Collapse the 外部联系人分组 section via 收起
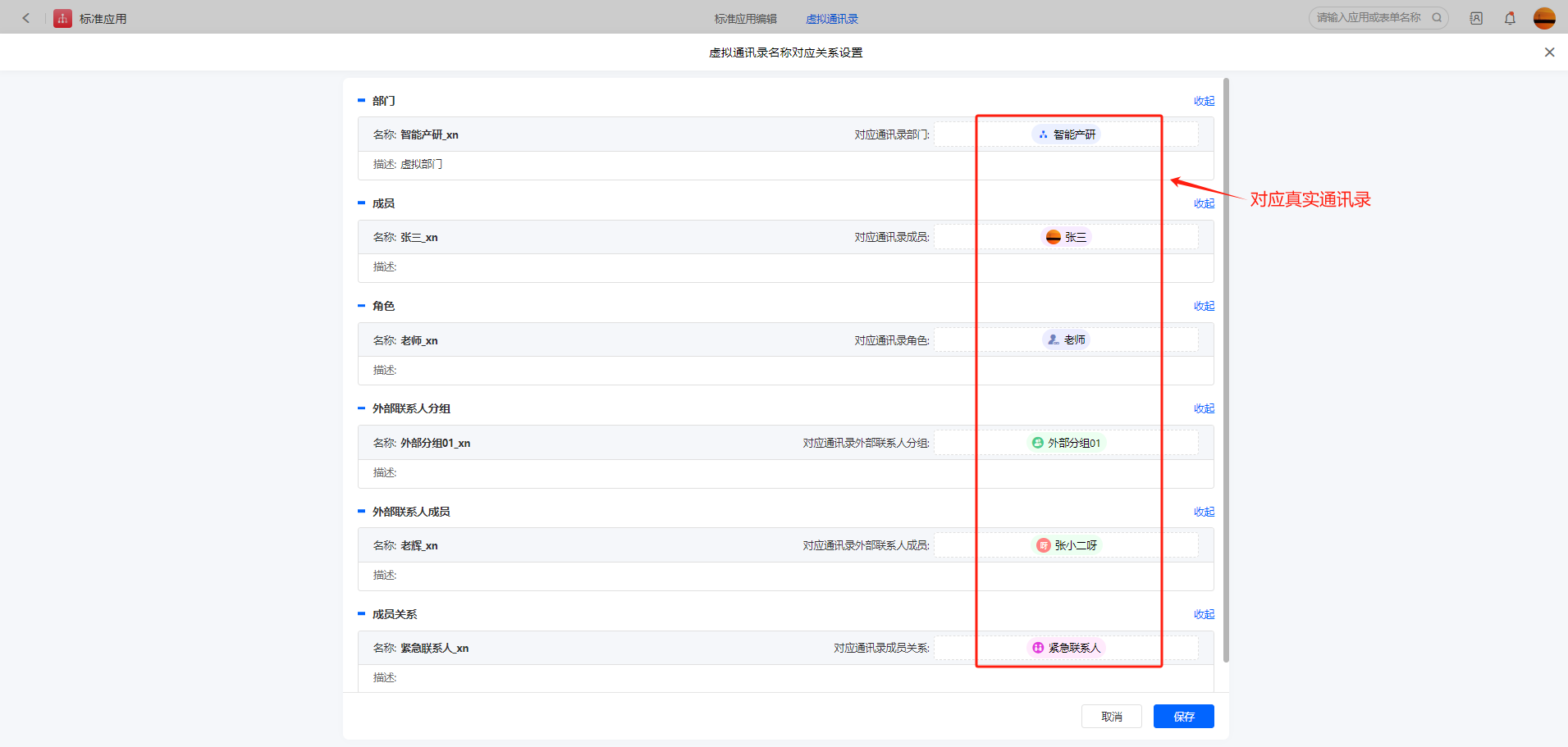Image resolution: width=1568 pixels, height=747 pixels. pyautogui.click(x=1204, y=408)
